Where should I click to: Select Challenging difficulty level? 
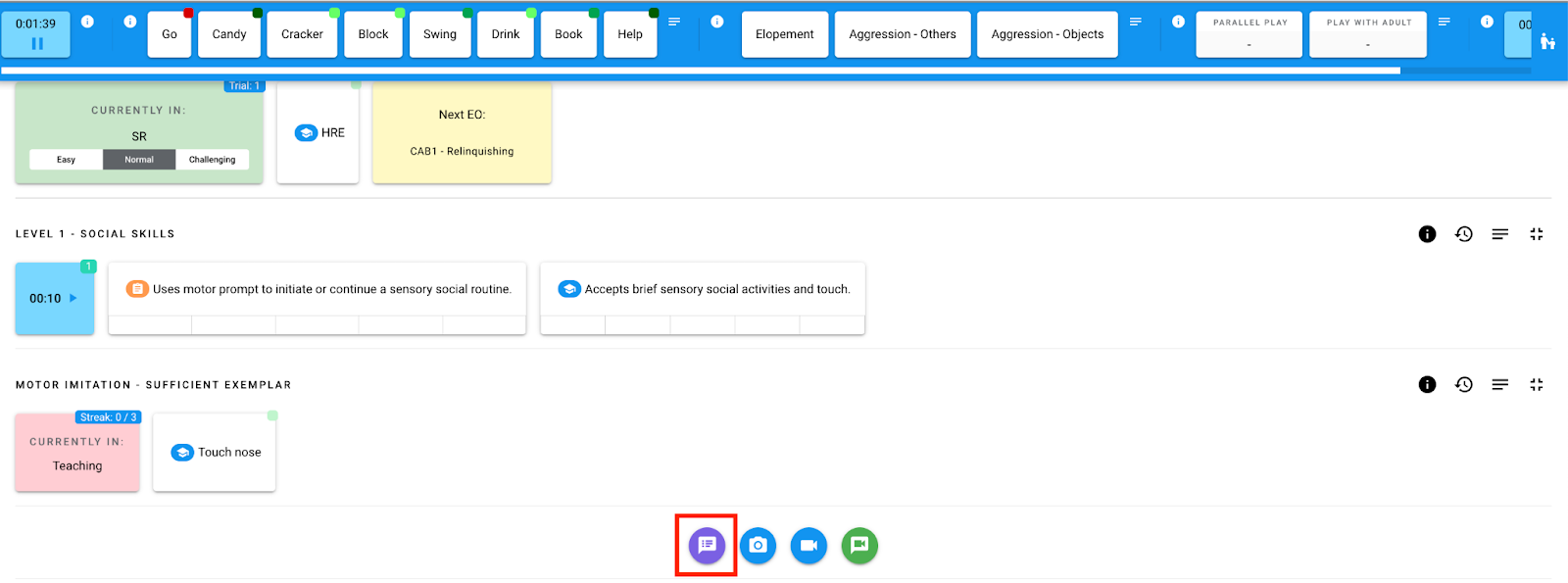212,160
